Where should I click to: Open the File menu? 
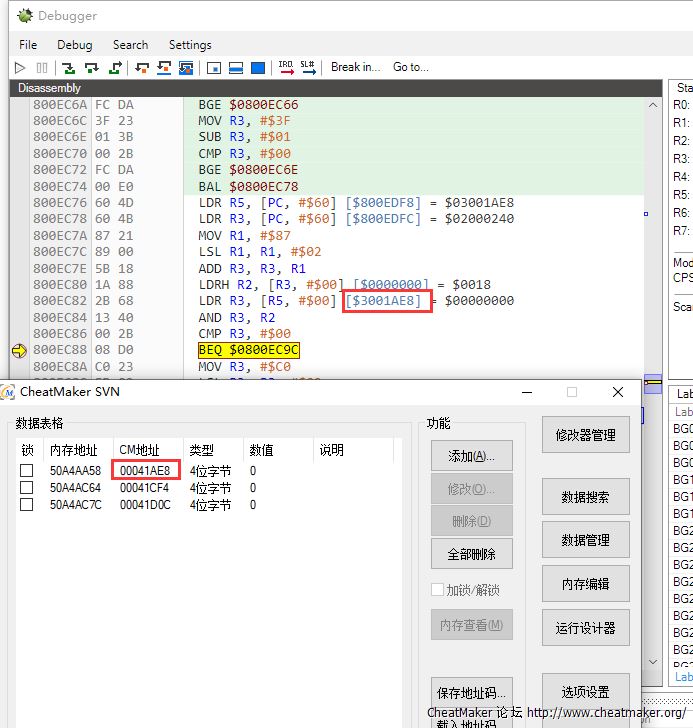tap(28, 45)
